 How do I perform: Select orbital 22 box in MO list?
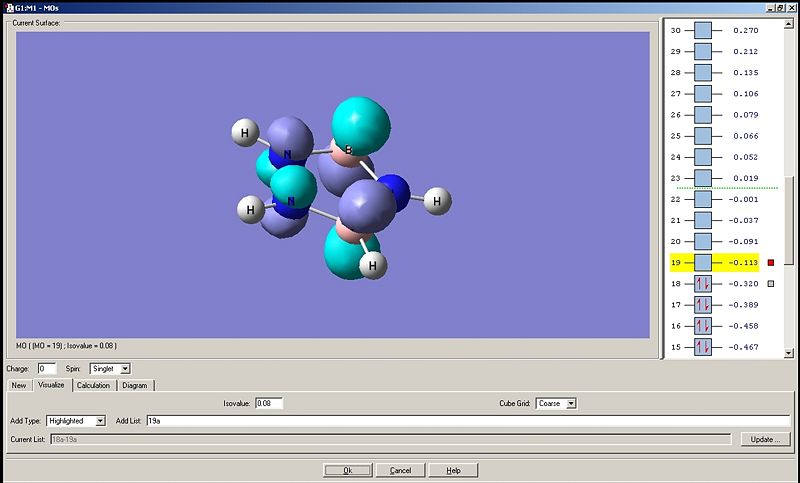point(703,199)
